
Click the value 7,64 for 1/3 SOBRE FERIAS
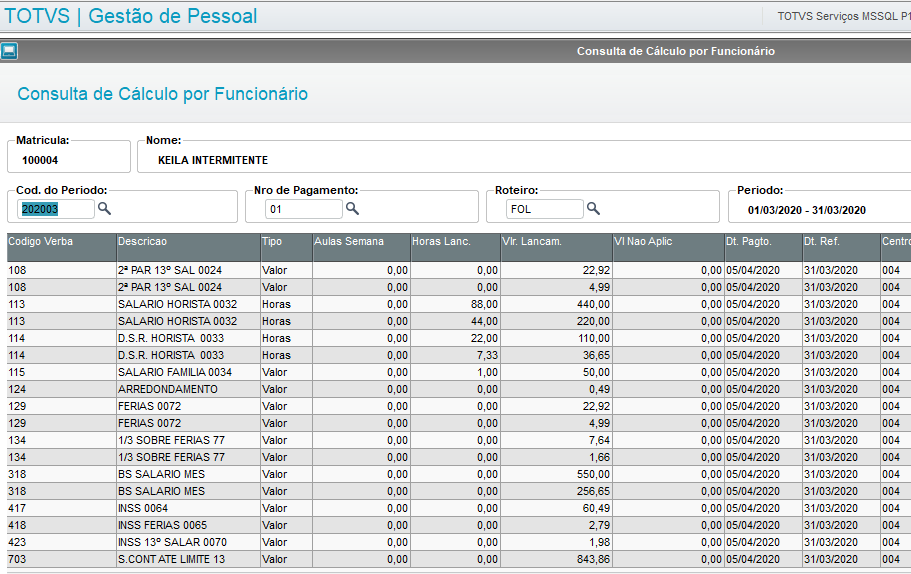pyautogui.click(x=599, y=440)
